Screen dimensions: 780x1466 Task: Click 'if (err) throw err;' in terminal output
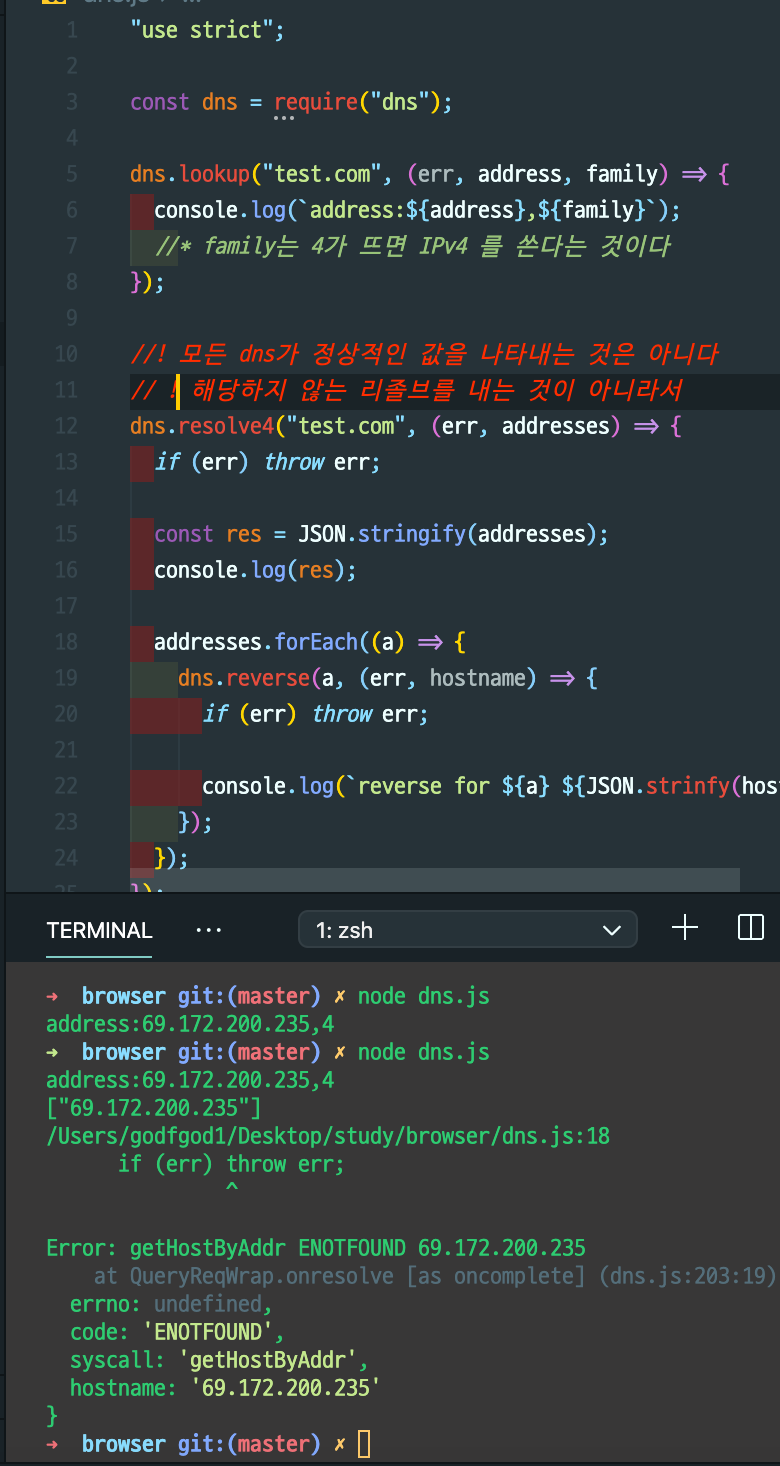pyautogui.click(x=232, y=1164)
